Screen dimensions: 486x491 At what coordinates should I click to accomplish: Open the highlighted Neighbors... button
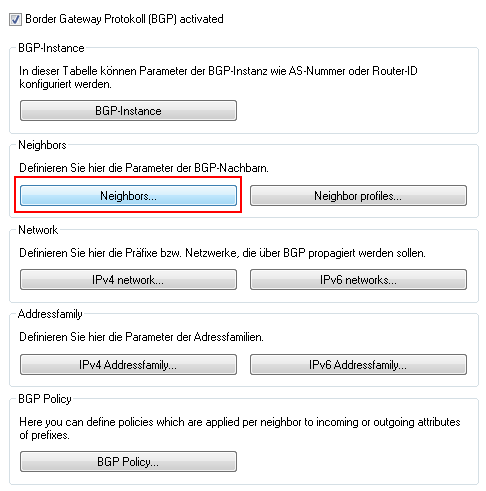(128, 196)
